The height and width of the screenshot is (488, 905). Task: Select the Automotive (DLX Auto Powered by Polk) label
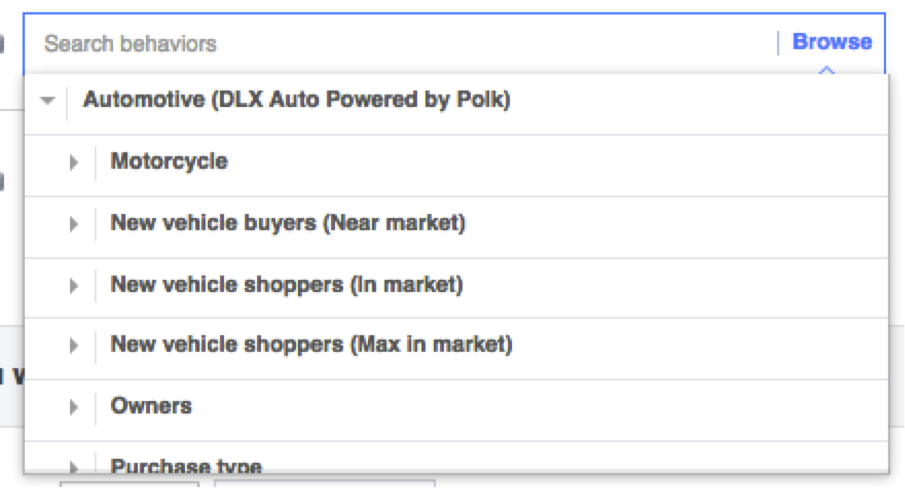click(x=296, y=100)
